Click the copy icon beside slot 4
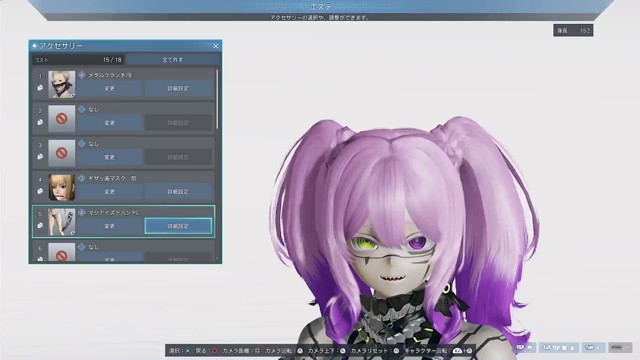 [x=40, y=191]
